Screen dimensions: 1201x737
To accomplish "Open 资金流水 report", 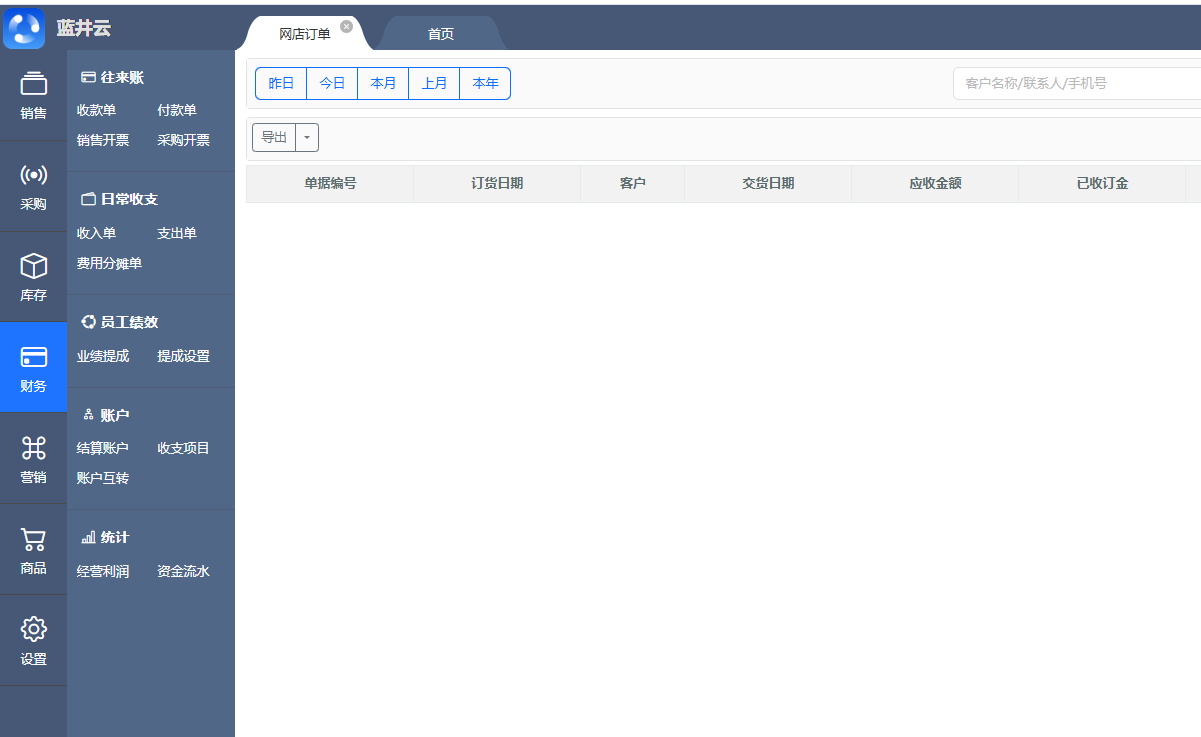I will pos(183,571).
